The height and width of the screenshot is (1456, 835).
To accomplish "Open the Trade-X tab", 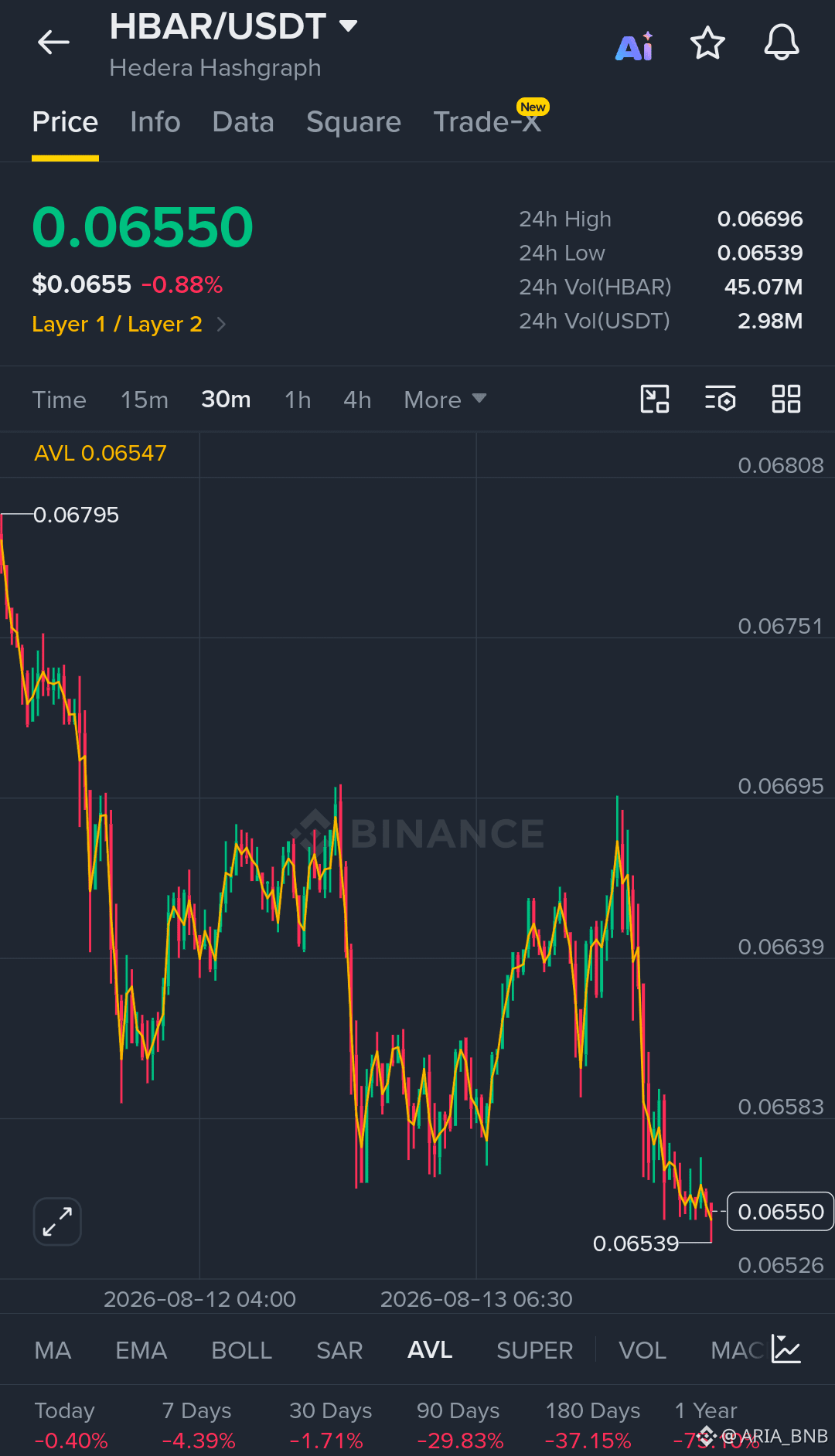I will pyautogui.click(x=488, y=122).
